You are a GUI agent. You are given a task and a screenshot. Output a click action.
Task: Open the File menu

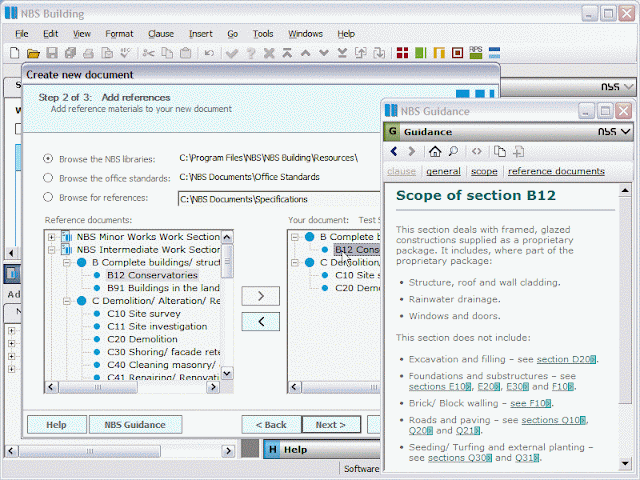click(x=22, y=34)
